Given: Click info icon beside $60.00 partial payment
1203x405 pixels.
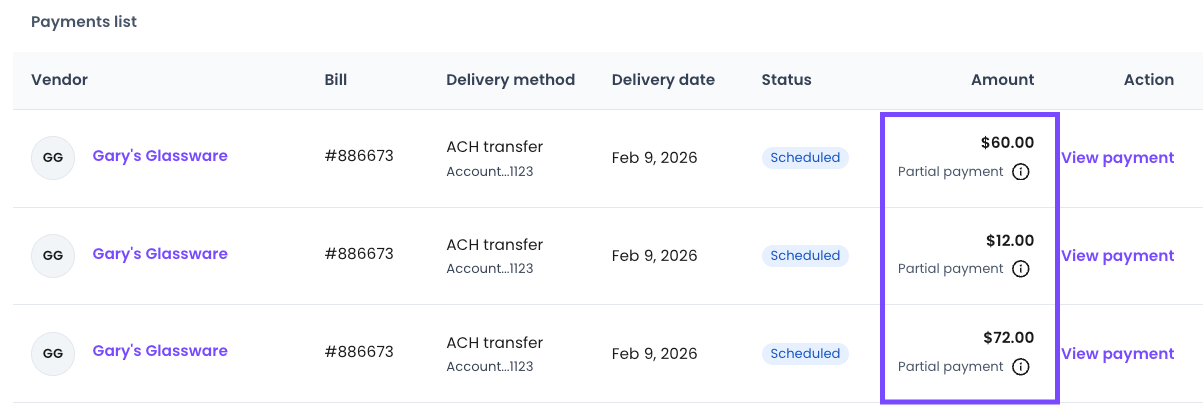Looking at the screenshot, I should coord(1020,171).
